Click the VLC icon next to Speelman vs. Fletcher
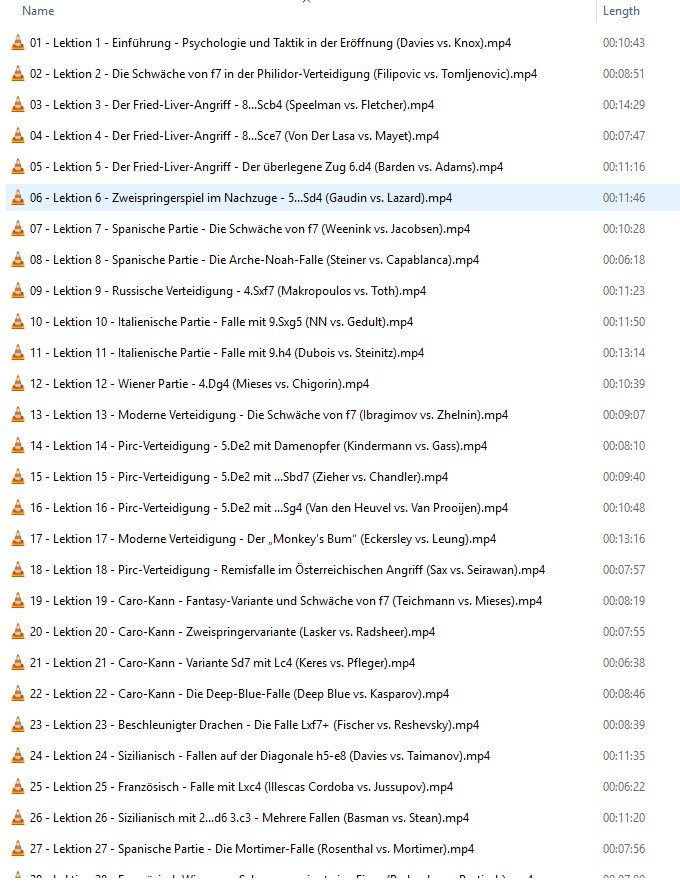The image size is (680, 893). [x=18, y=105]
